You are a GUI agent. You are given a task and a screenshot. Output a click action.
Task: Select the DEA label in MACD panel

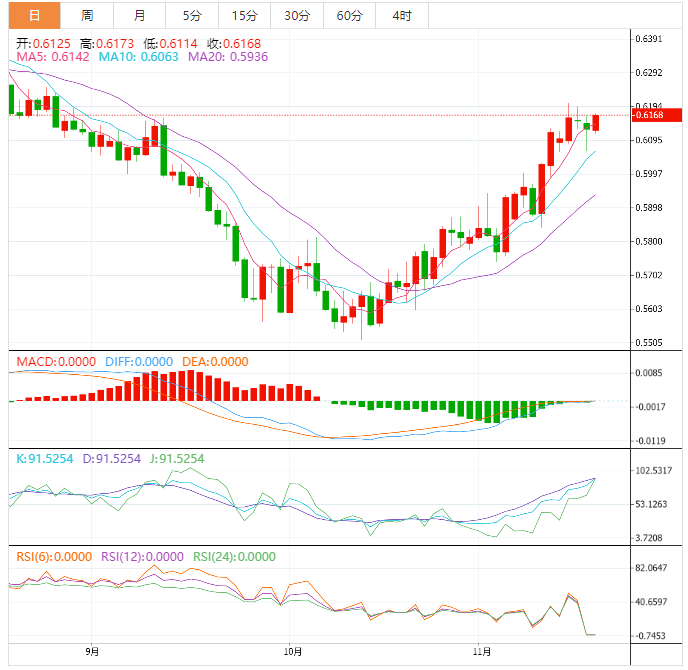215,362
